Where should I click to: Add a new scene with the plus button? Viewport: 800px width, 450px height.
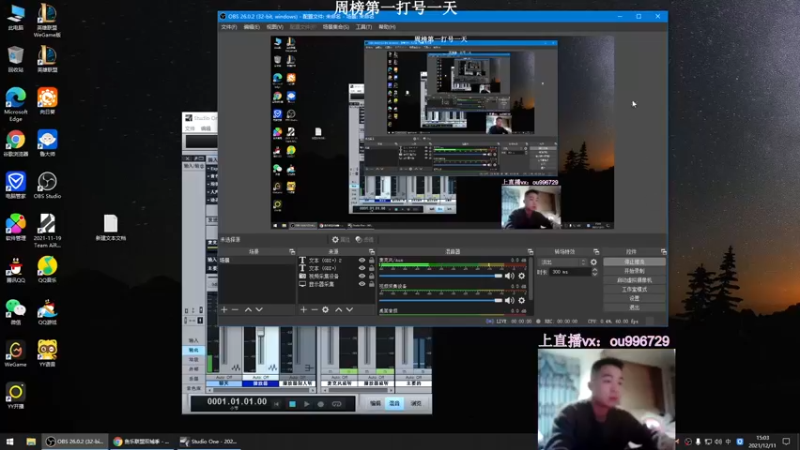tap(224, 310)
